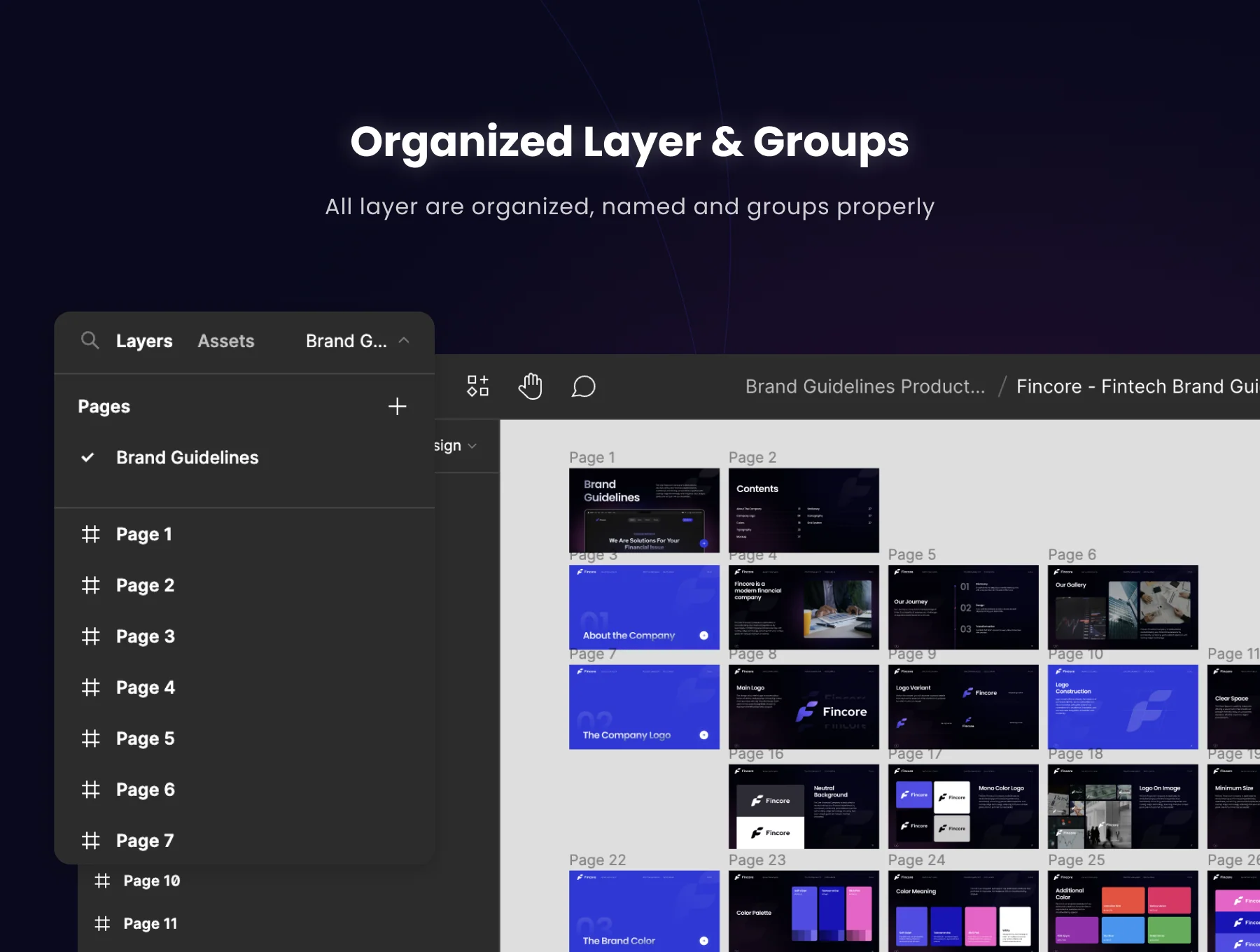
Task: Open the Design dropdown chevron
Action: click(472, 446)
